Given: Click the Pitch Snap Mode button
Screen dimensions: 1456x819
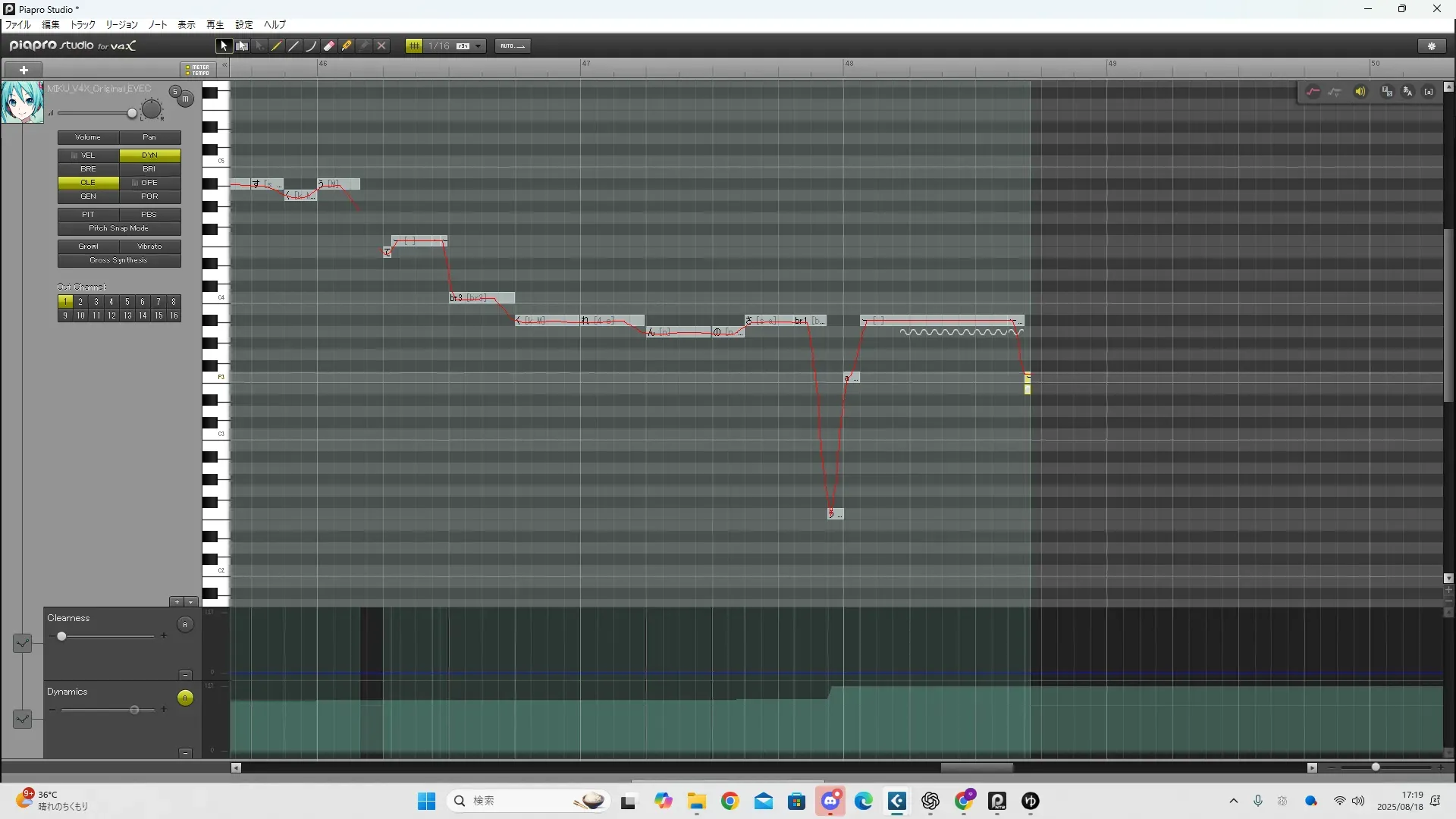Looking at the screenshot, I should [119, 228].
